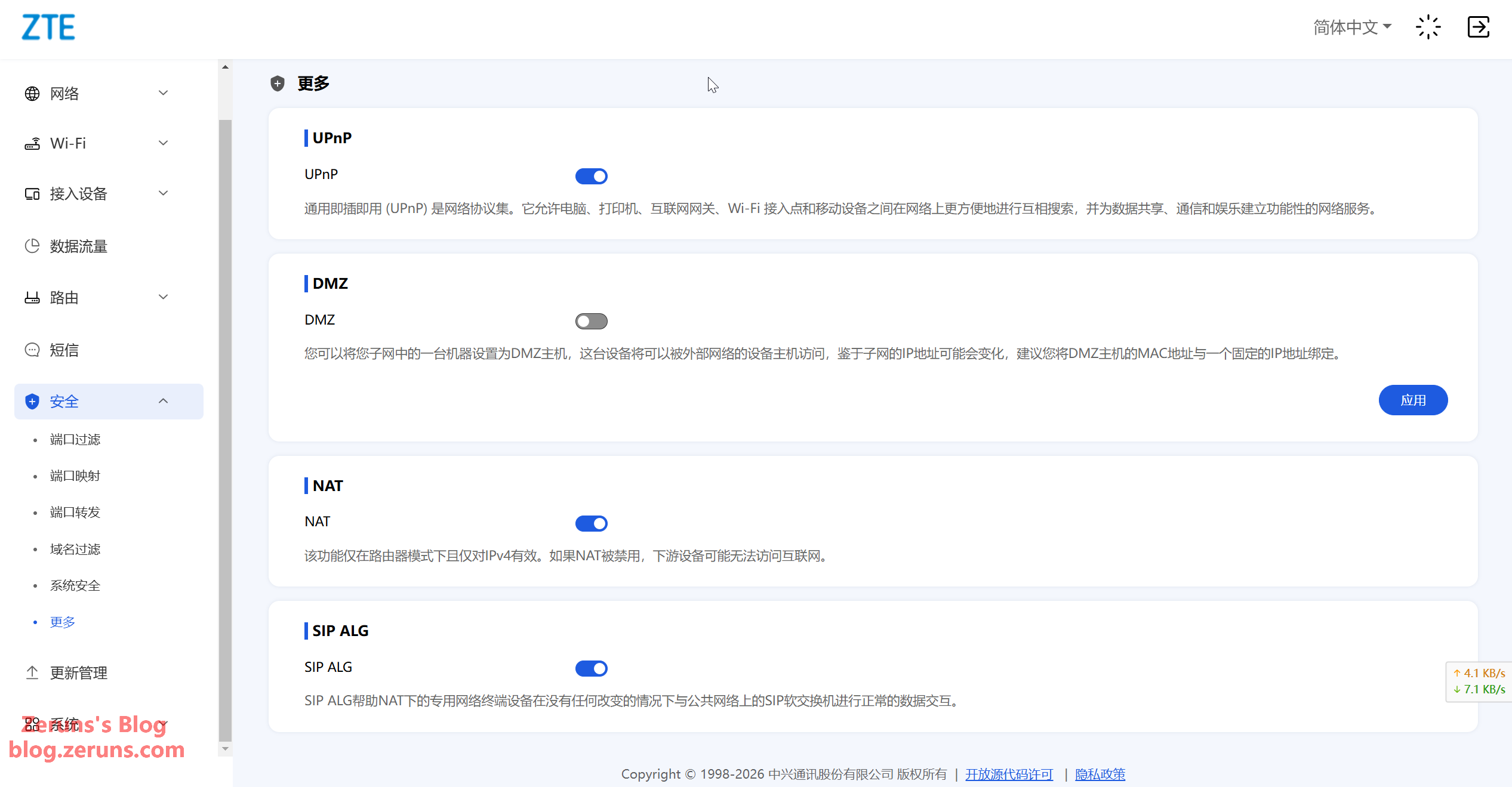
Task: Turn off the SIP ALG switch
Action: [591, 668]
